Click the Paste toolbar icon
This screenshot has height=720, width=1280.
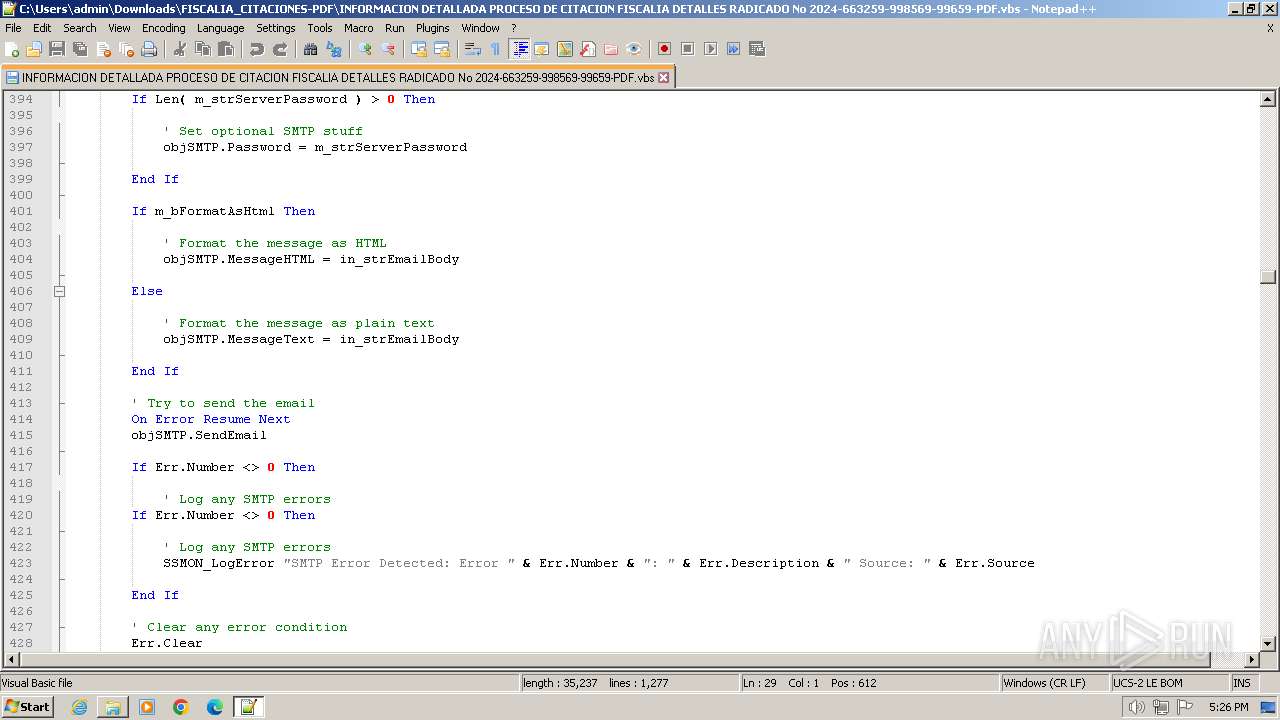226,49
